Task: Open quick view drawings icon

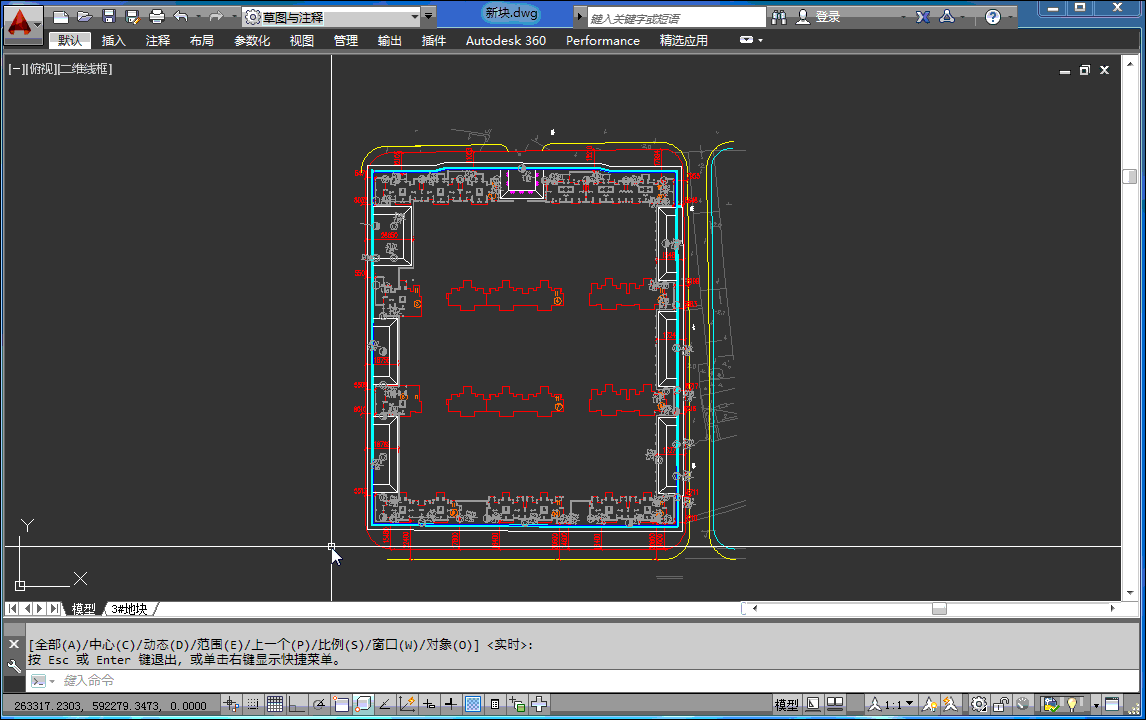Action: tap(835, 705)
